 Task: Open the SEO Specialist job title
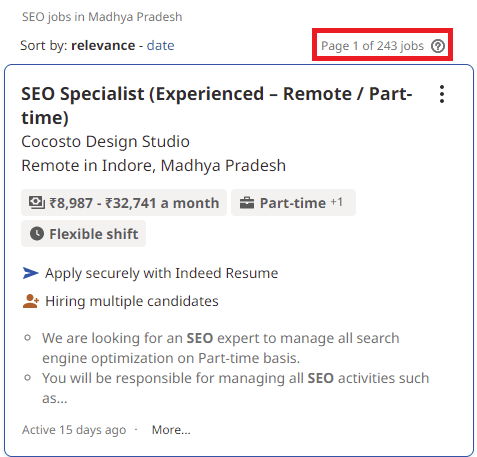pos(217,106)
